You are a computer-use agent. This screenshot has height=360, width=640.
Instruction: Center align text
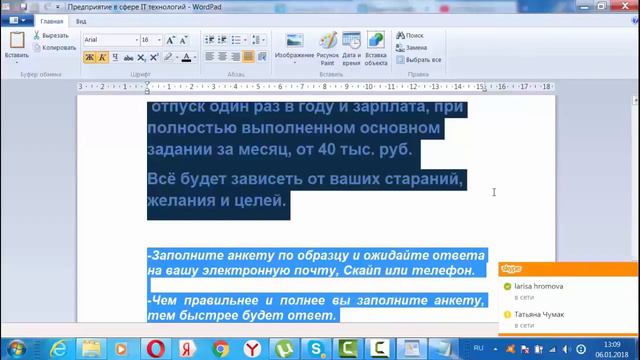(222, 56)
